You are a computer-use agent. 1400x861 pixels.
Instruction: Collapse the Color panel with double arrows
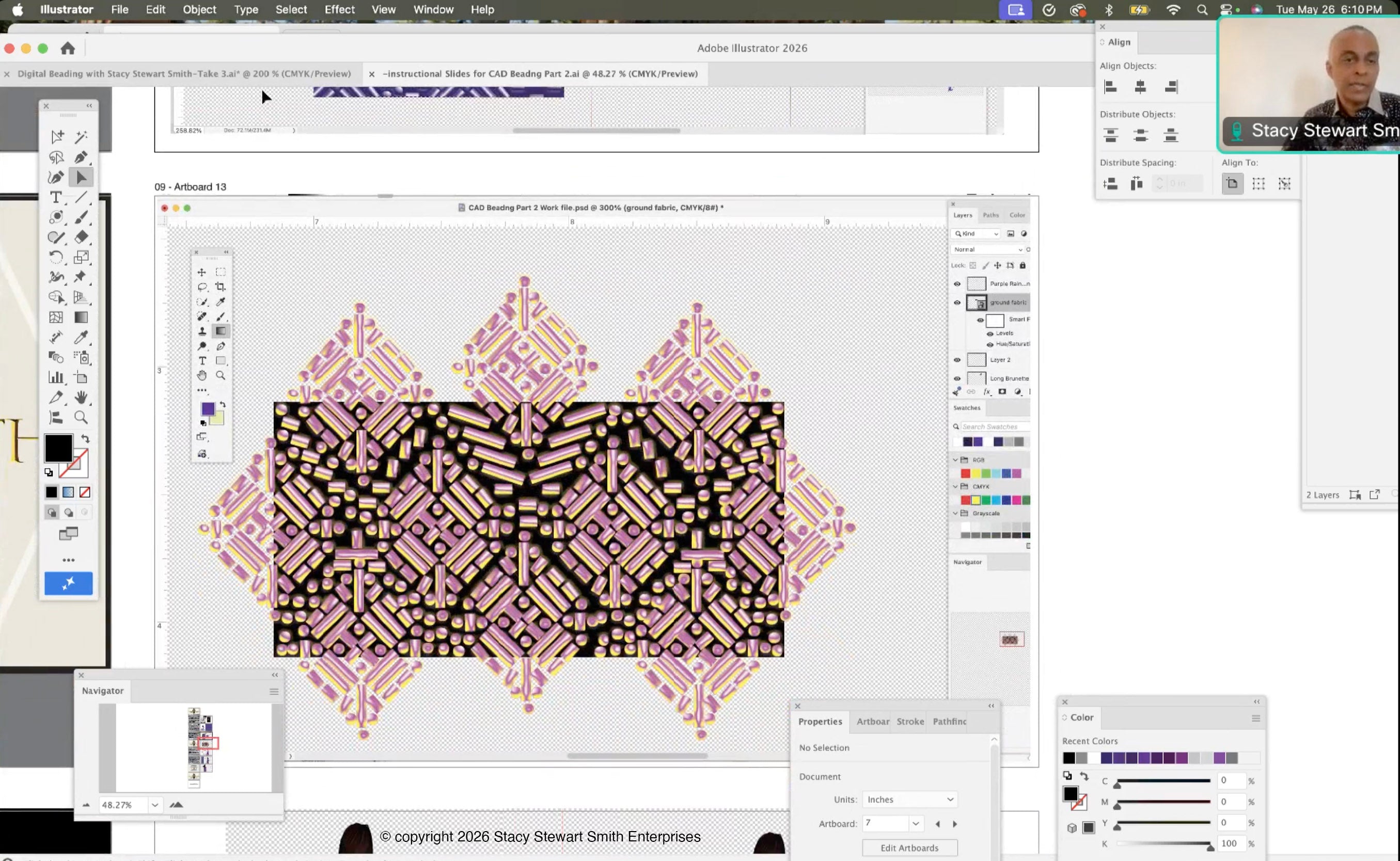click(1256, 702)
